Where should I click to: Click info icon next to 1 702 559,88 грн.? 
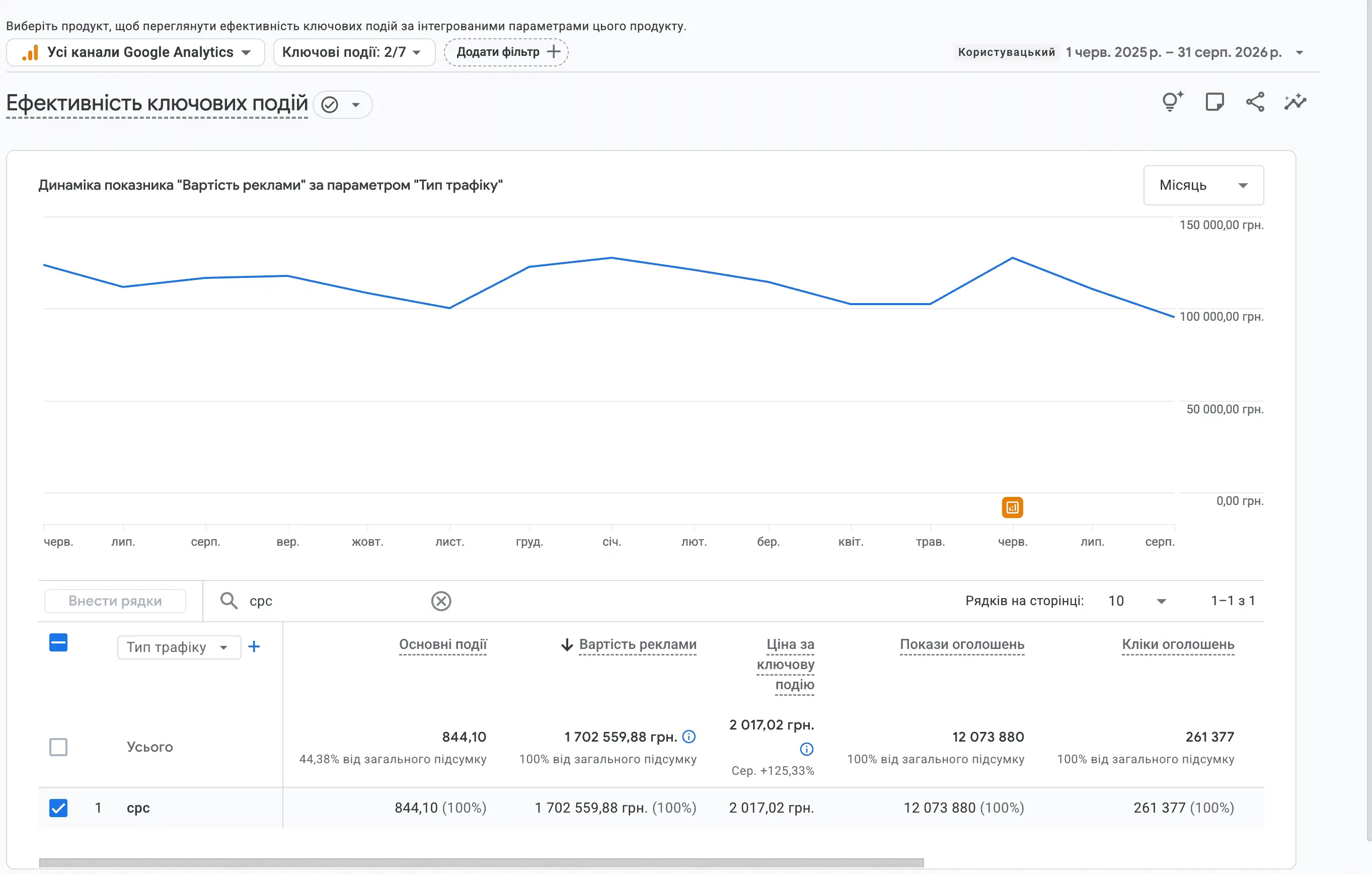689,737
